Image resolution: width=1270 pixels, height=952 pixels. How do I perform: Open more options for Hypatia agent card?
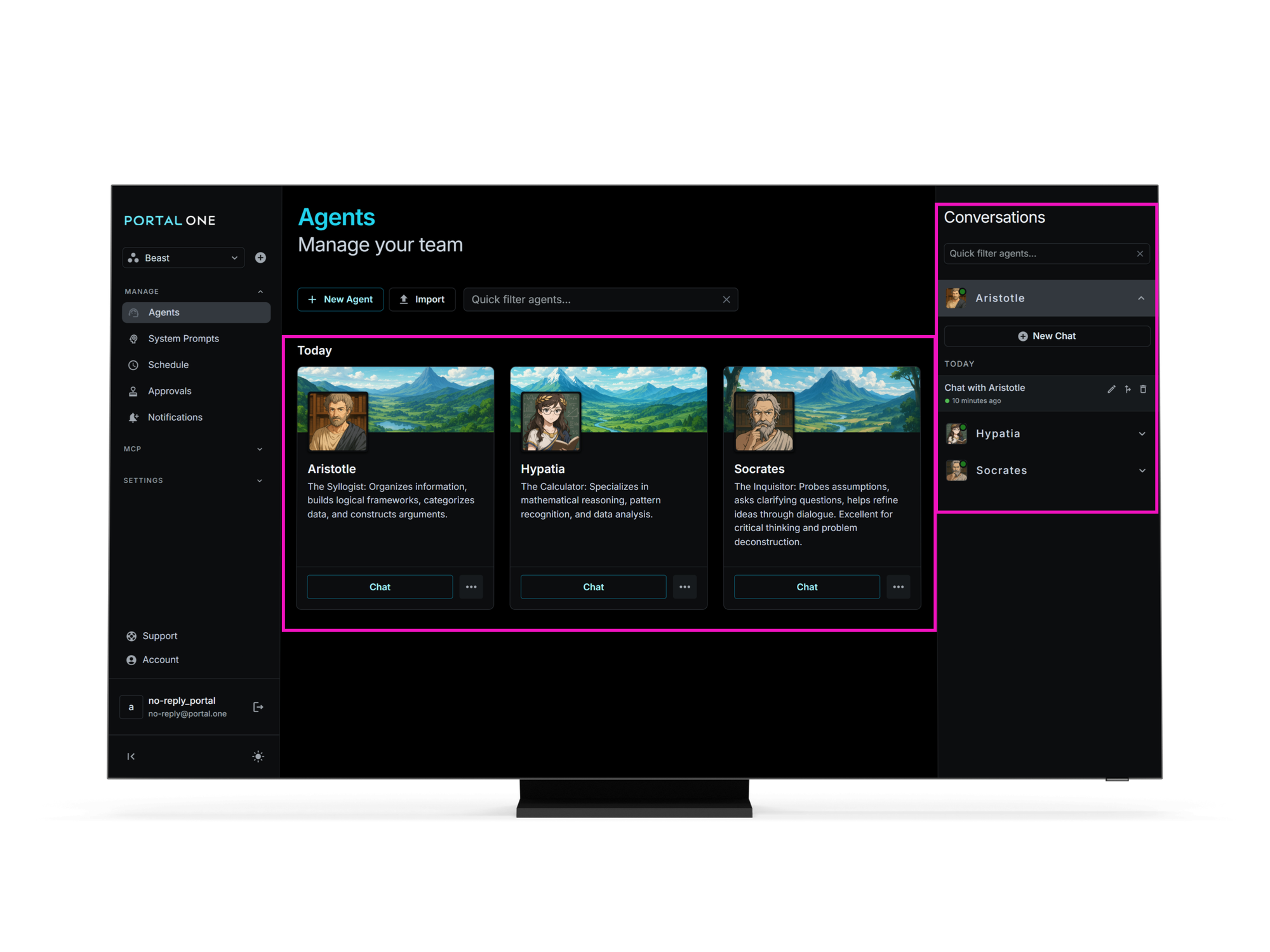(x=685, y=587)
